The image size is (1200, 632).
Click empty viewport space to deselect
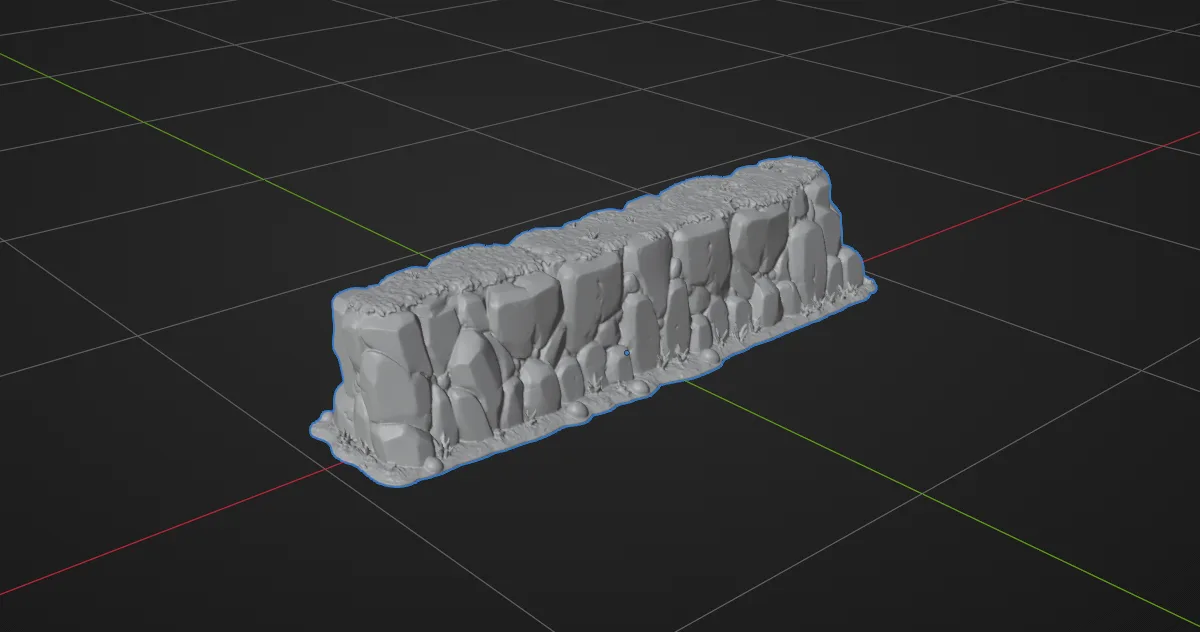coord(200,250)
